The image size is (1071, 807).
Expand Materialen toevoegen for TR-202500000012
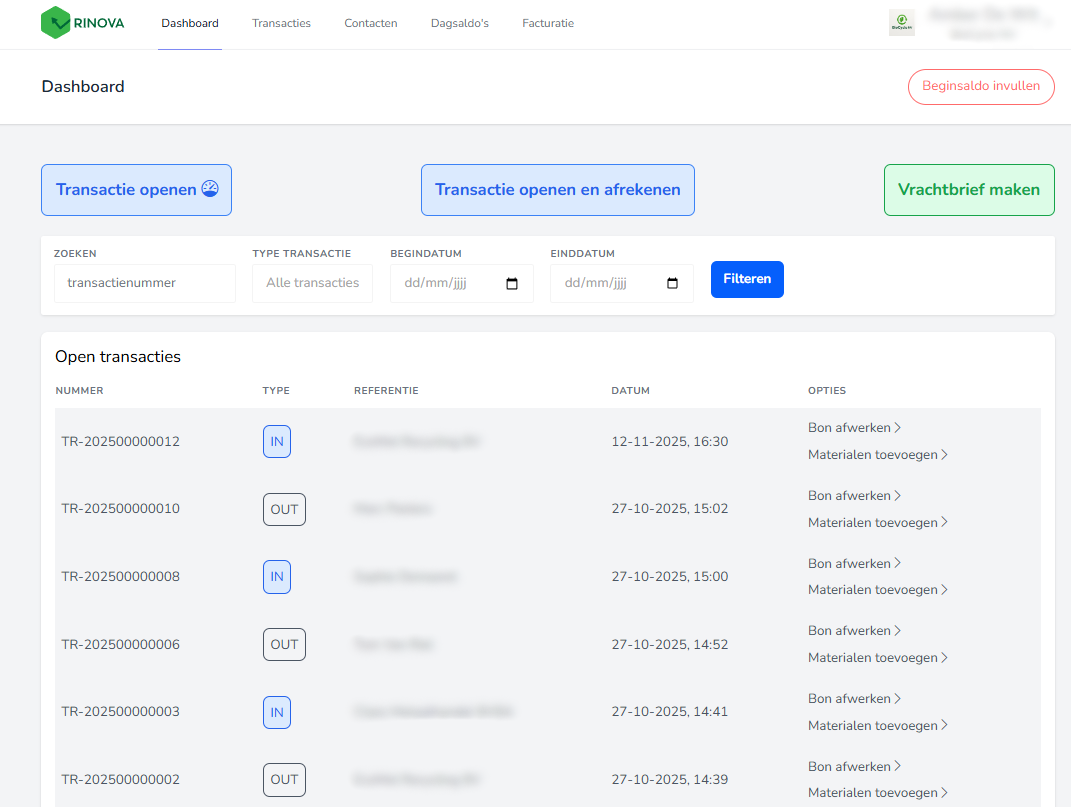(877, 454)
